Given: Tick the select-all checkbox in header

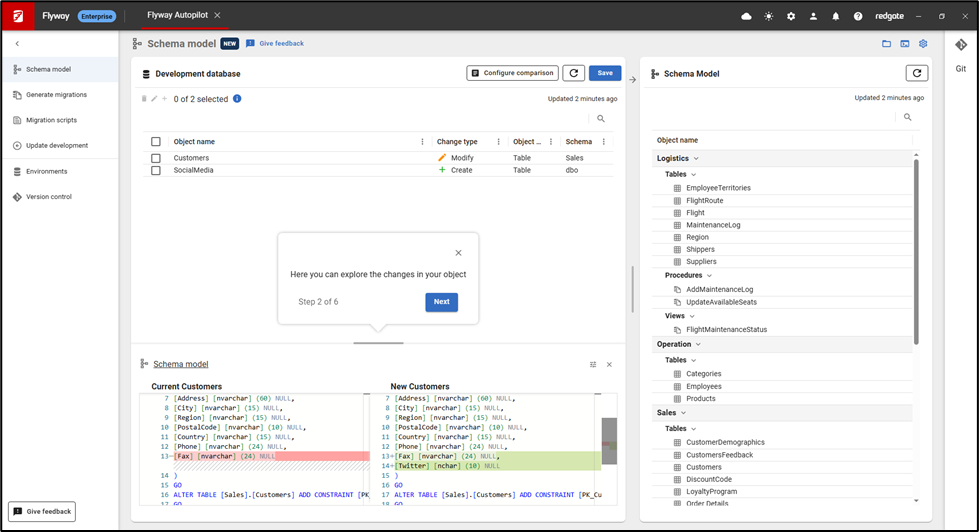Looking at the screenshot, I should [156, 142].
